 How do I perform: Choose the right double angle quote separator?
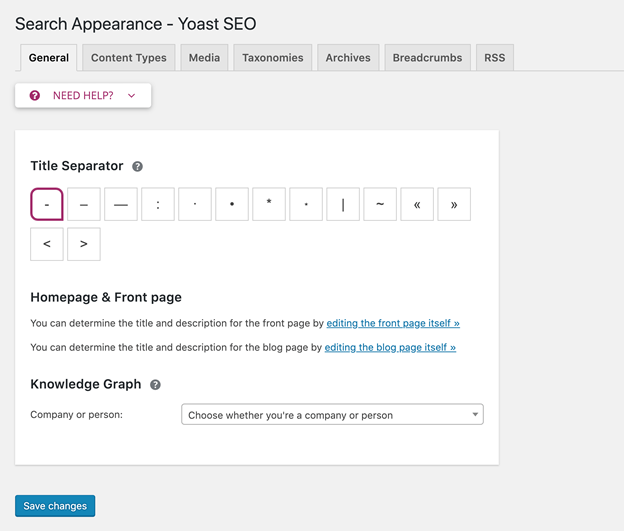point(454,205)
